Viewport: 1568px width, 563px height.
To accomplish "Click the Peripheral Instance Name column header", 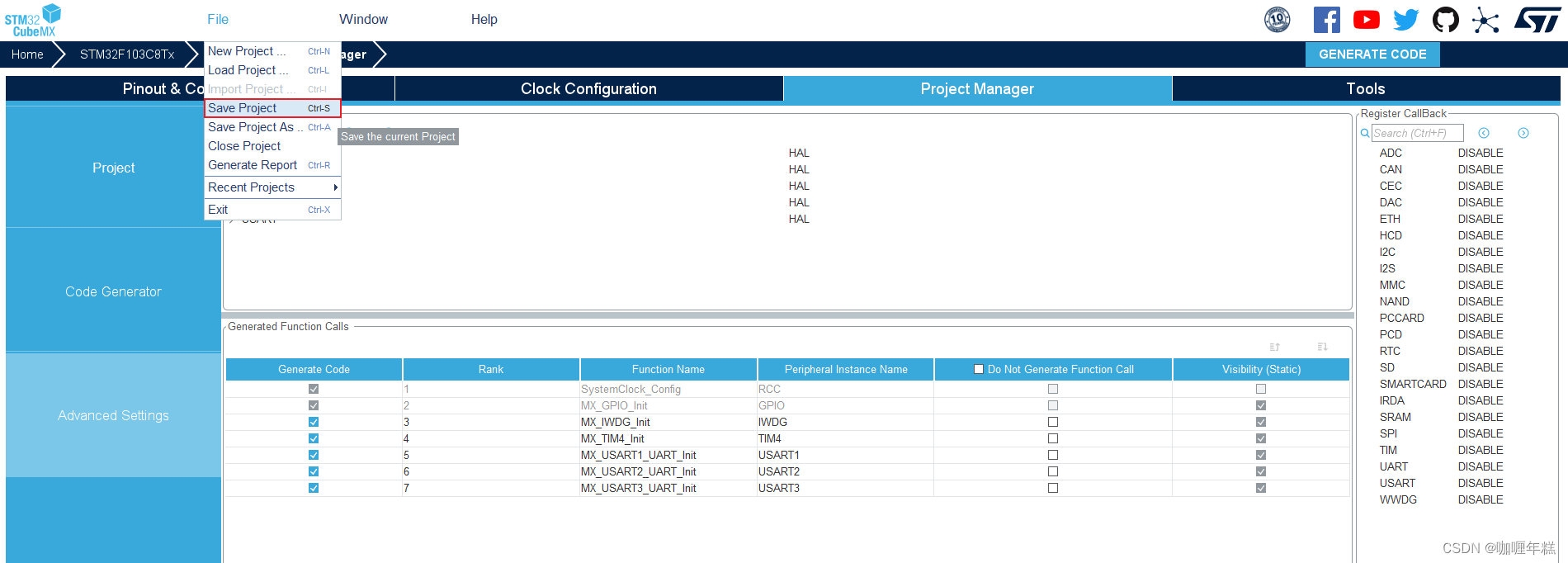I will tap(846, 369).
